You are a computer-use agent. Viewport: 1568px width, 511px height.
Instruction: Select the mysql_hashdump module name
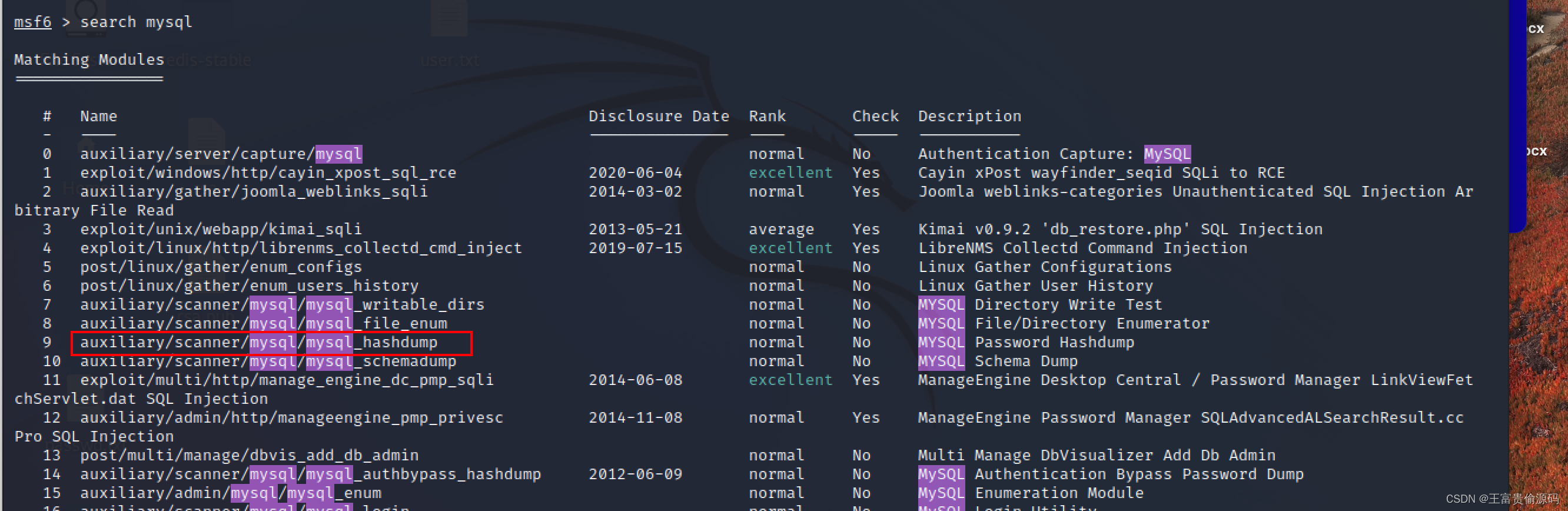click(259, 342)
